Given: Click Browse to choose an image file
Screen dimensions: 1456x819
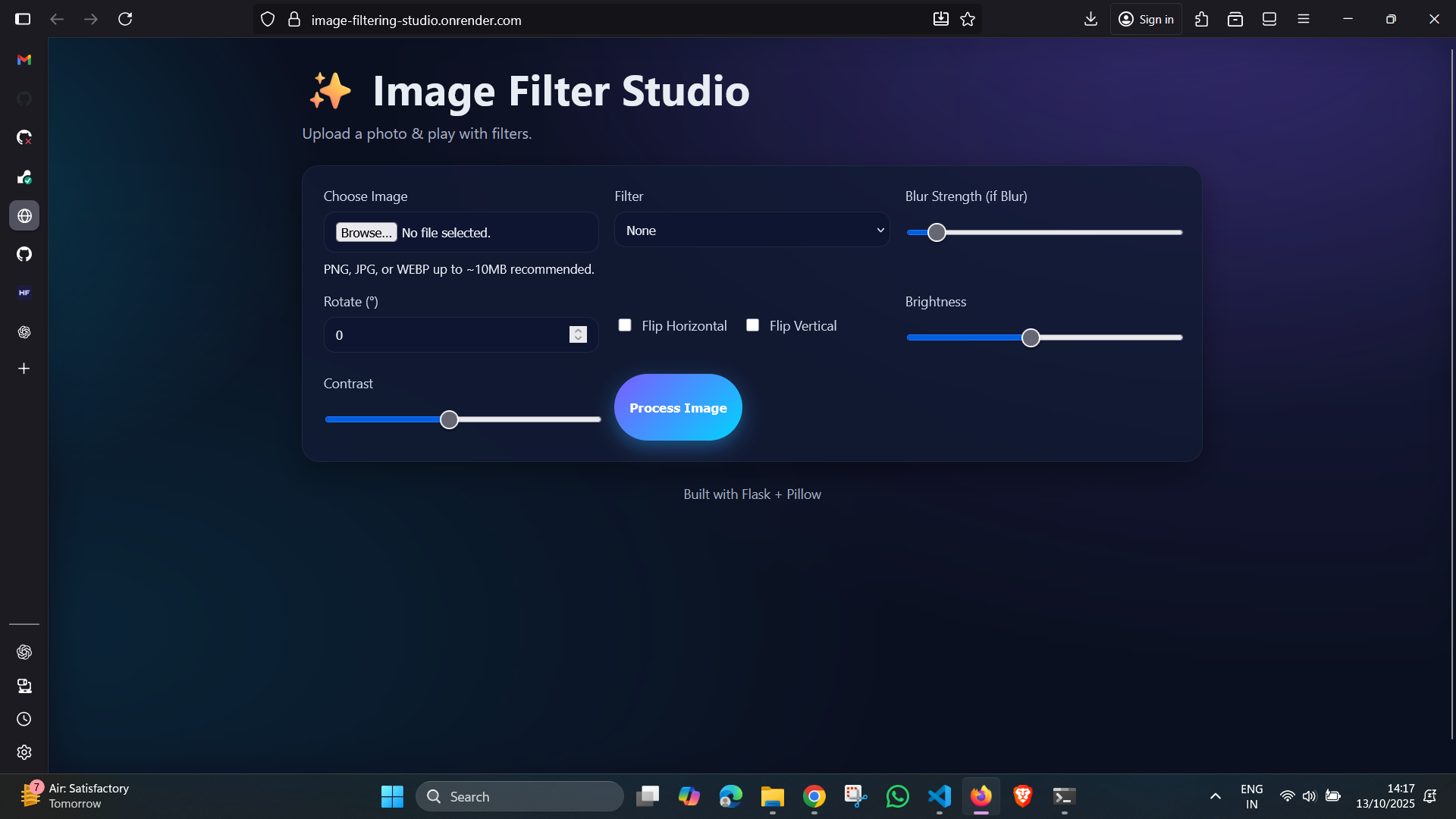Looking at the screenshot, I should click(366, 232).
